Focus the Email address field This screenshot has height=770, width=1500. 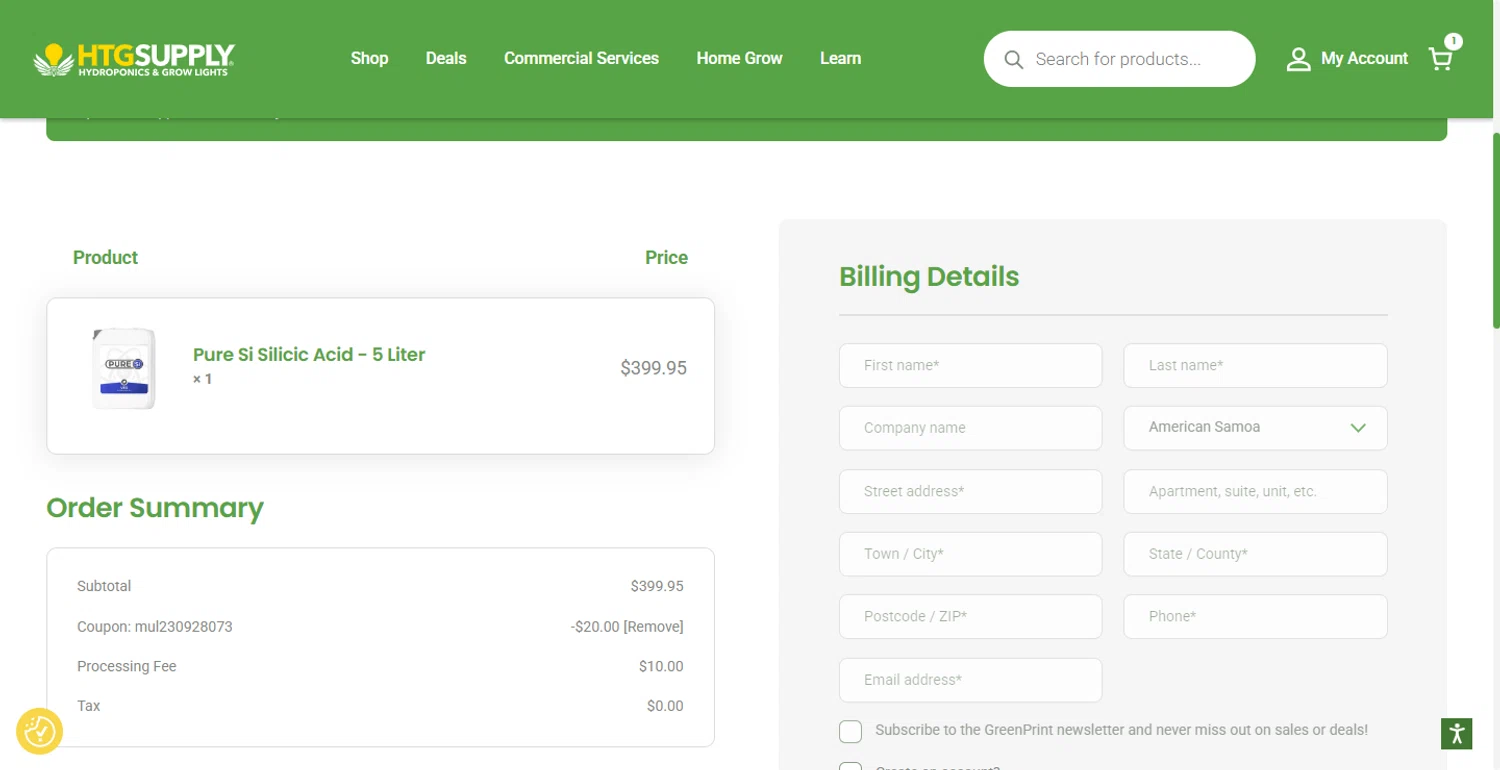tap(970, 680)
